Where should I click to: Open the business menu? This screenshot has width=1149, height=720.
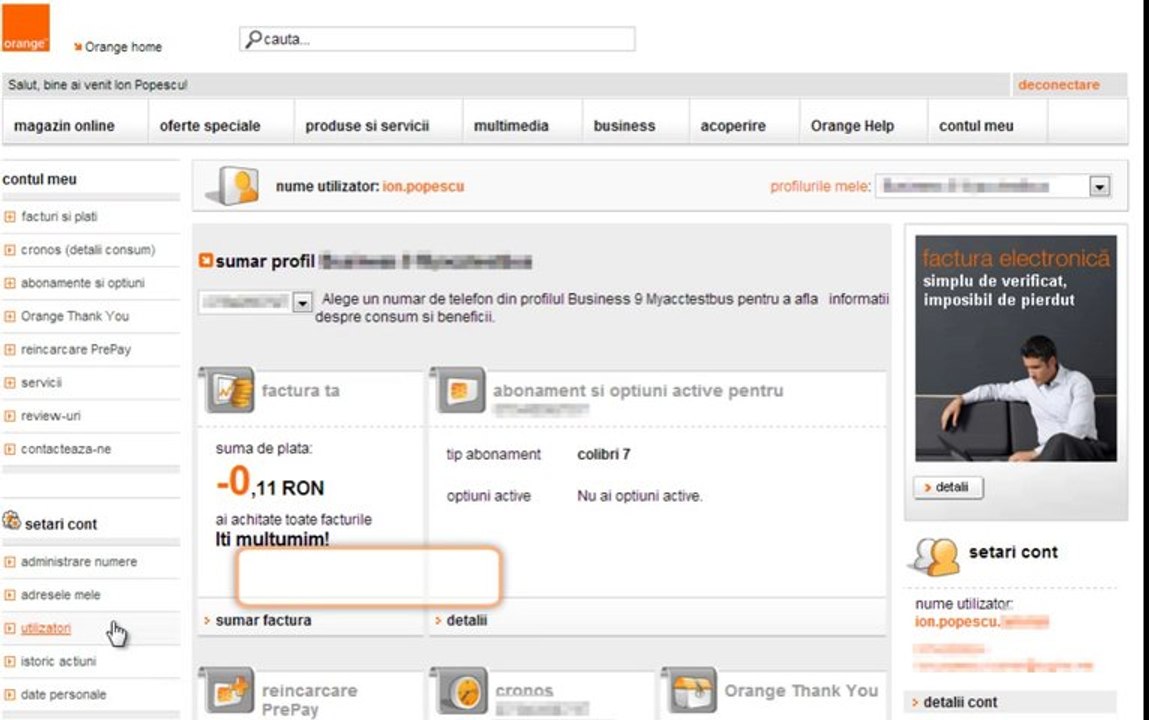624,126
